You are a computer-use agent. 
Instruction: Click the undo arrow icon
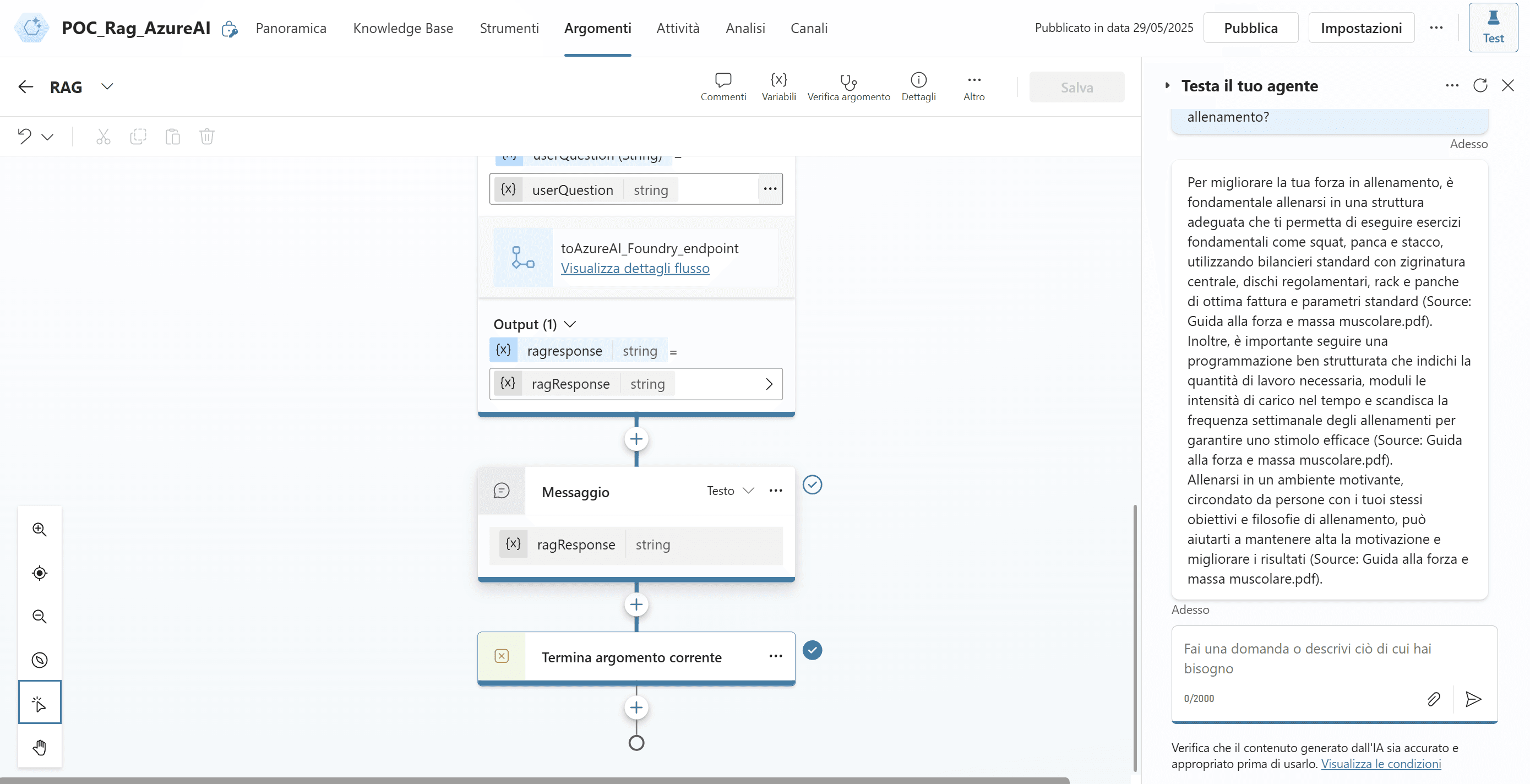pyautogui.click(x=24, y=136)
